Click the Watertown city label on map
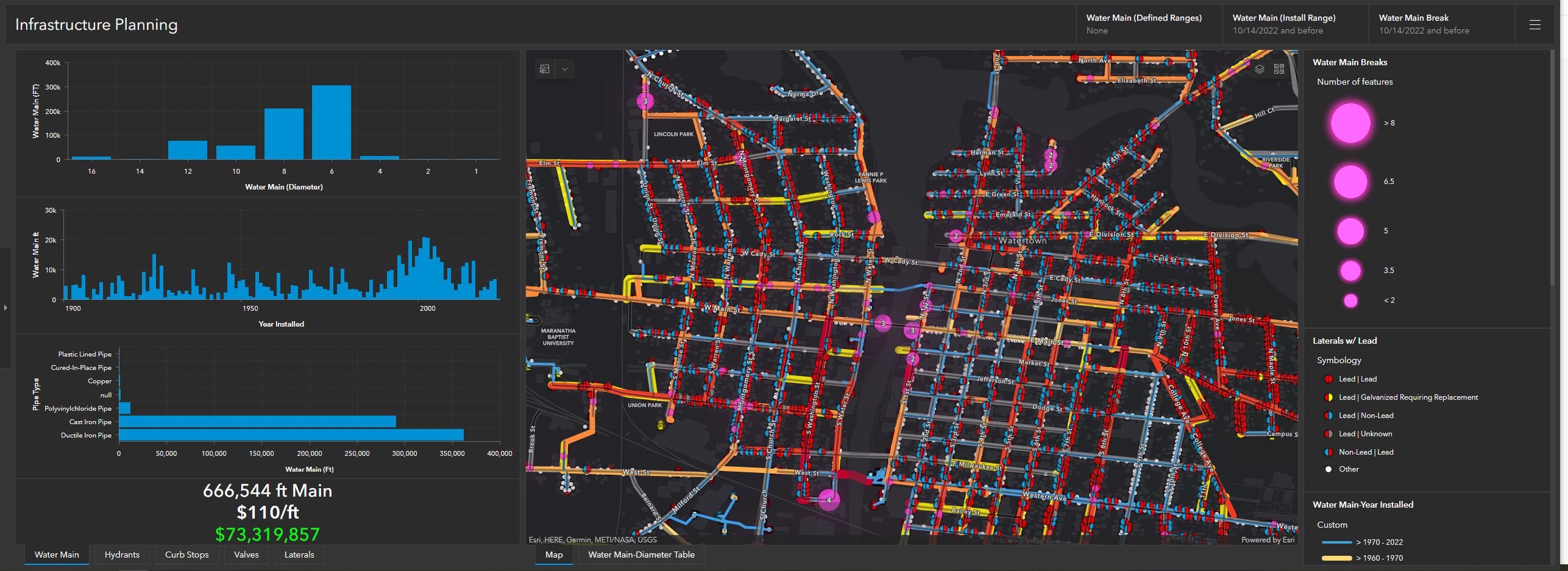The width and height of the screenshot is (1568, 571). point(1023,241)
